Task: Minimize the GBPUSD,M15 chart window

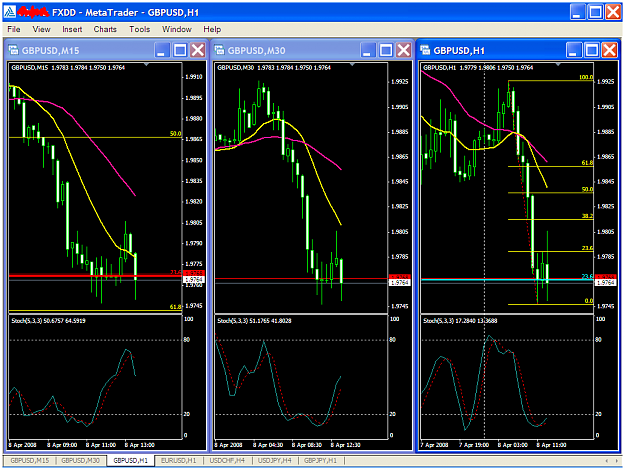Action: pyautogui.click(x=161, y=50)
